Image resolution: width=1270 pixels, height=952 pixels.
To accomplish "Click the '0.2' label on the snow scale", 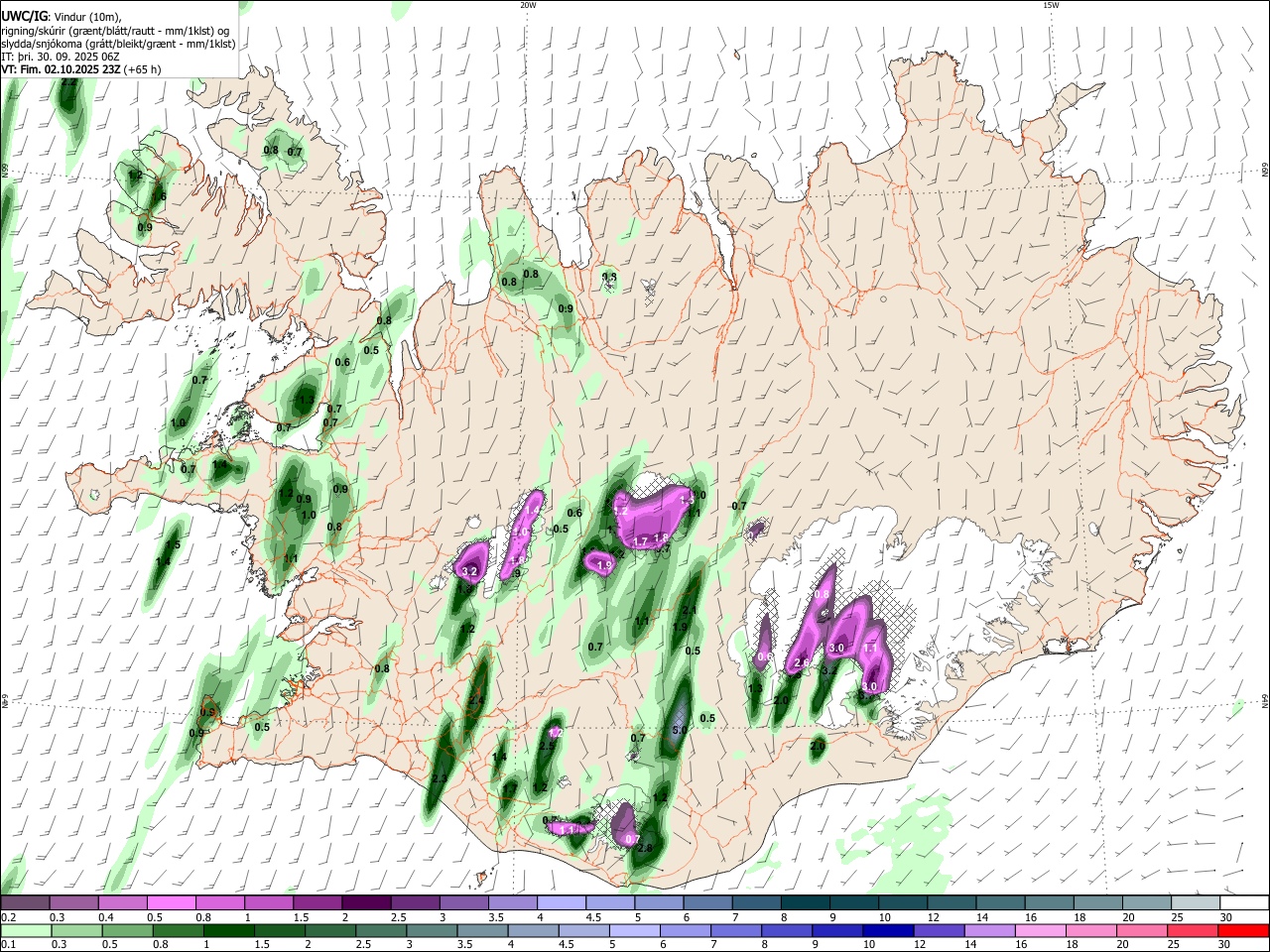I will coord(8,918).
